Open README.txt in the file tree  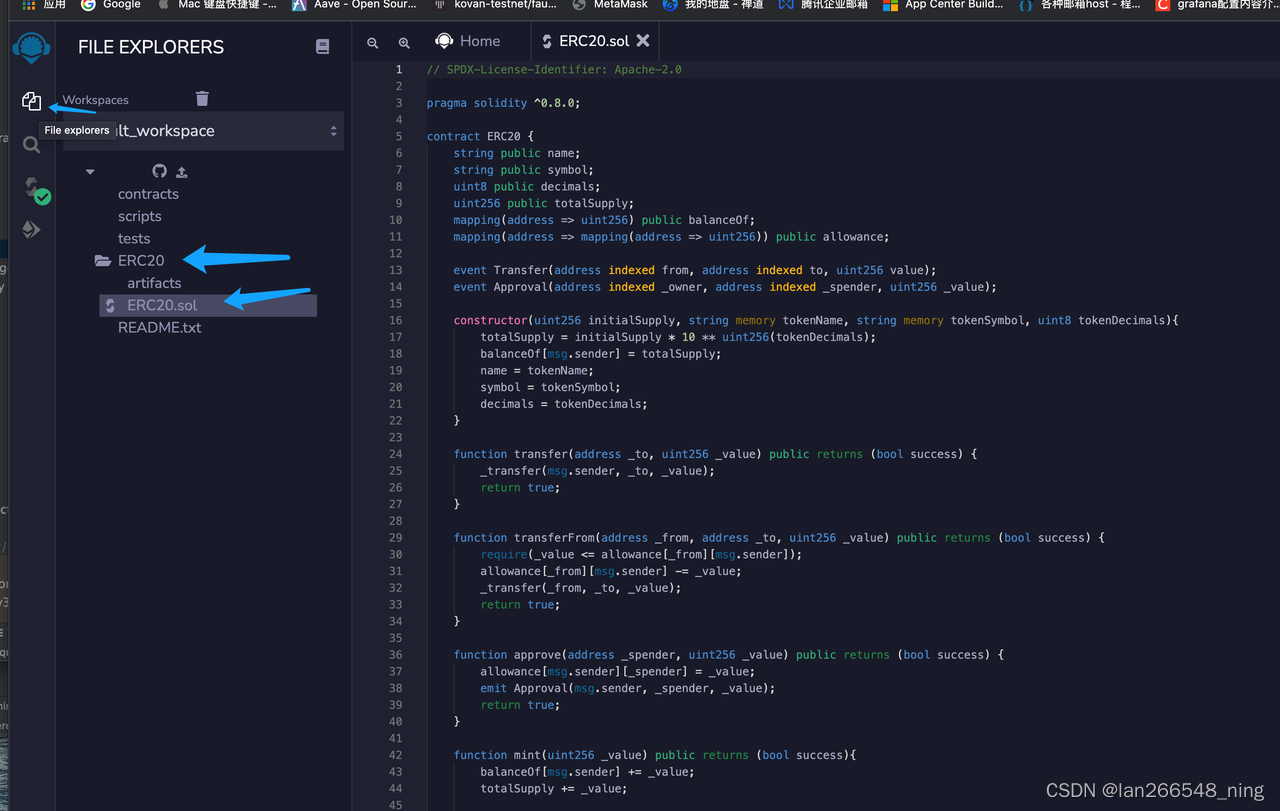click(159, 327)
